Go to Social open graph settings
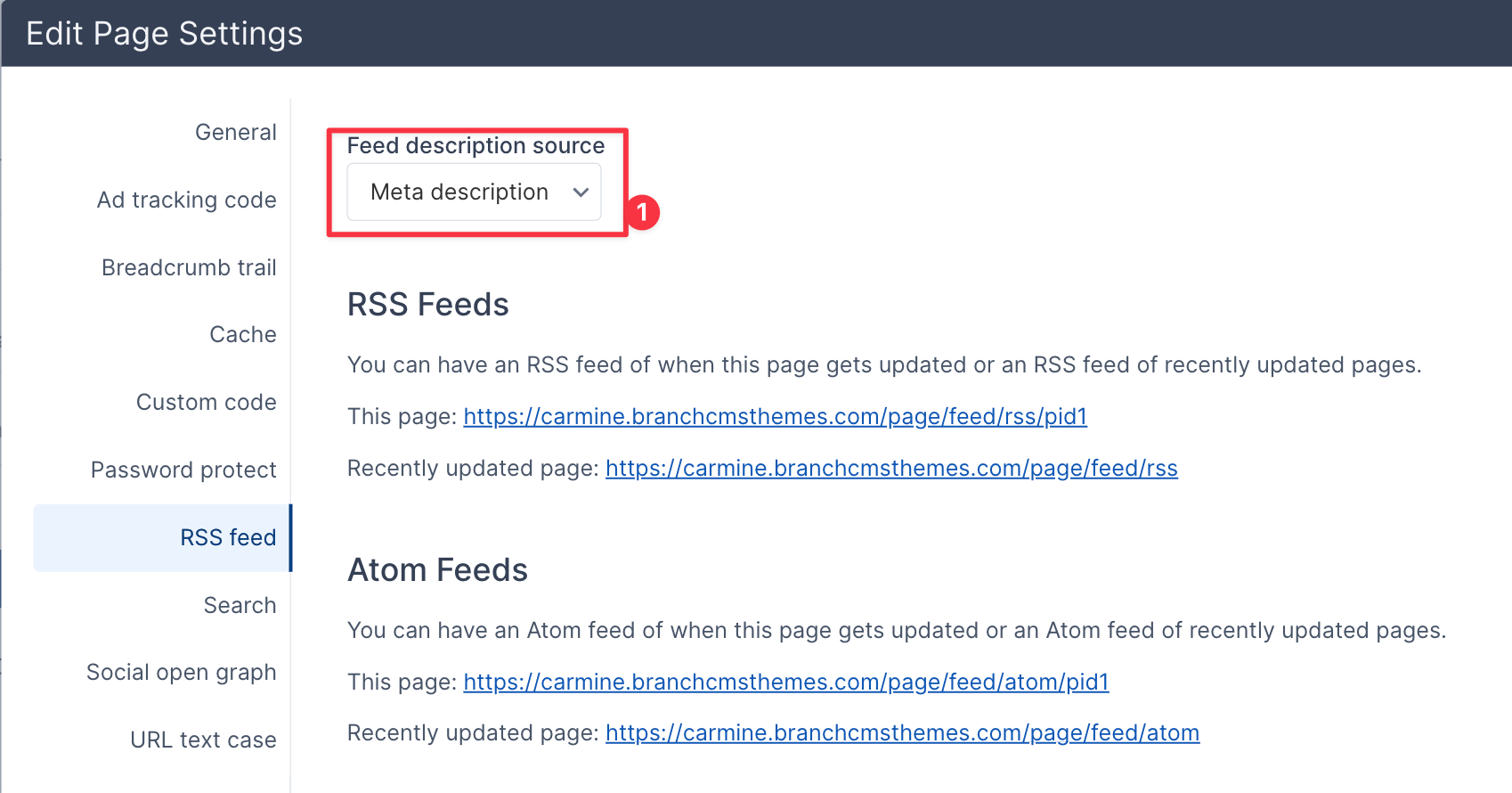Screen dimensions: 1512x793 pos(182,672)
